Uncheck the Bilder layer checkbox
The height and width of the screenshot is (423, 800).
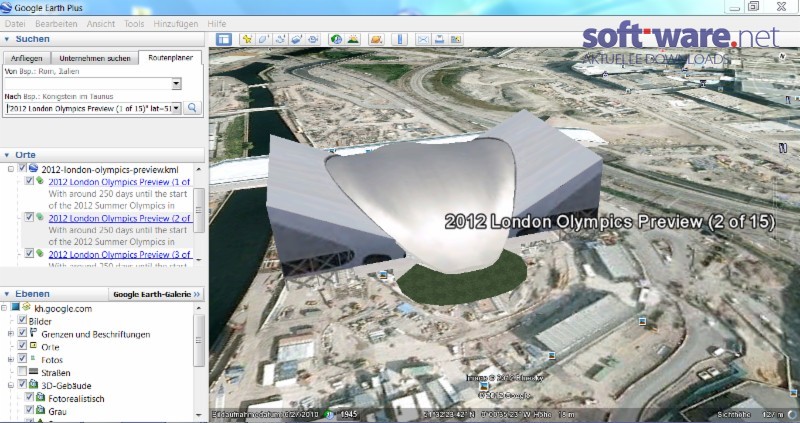tap(22, 320)
